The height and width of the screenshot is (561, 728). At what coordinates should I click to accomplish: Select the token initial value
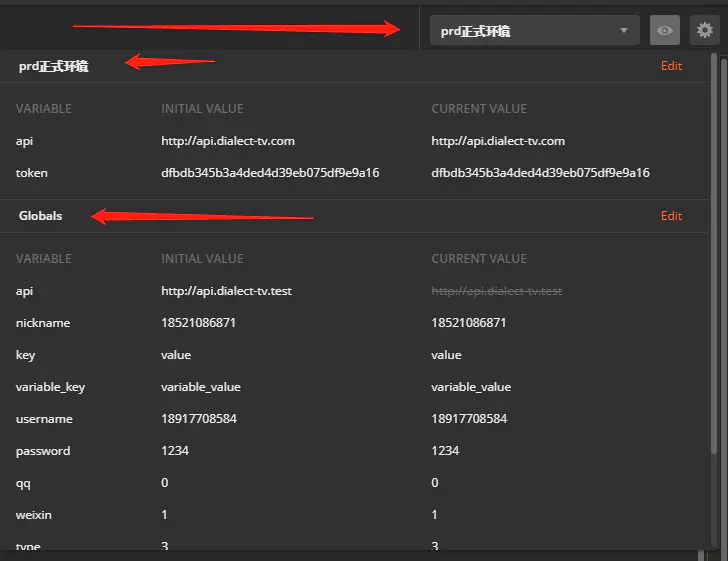(270, 173)
